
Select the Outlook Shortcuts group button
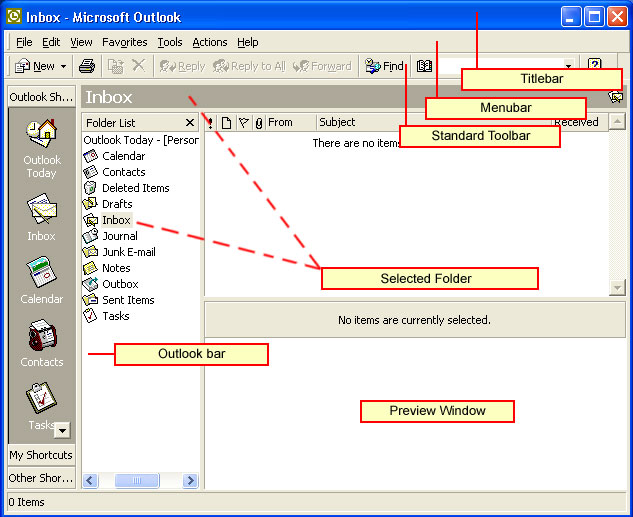[x=41, y=97]
